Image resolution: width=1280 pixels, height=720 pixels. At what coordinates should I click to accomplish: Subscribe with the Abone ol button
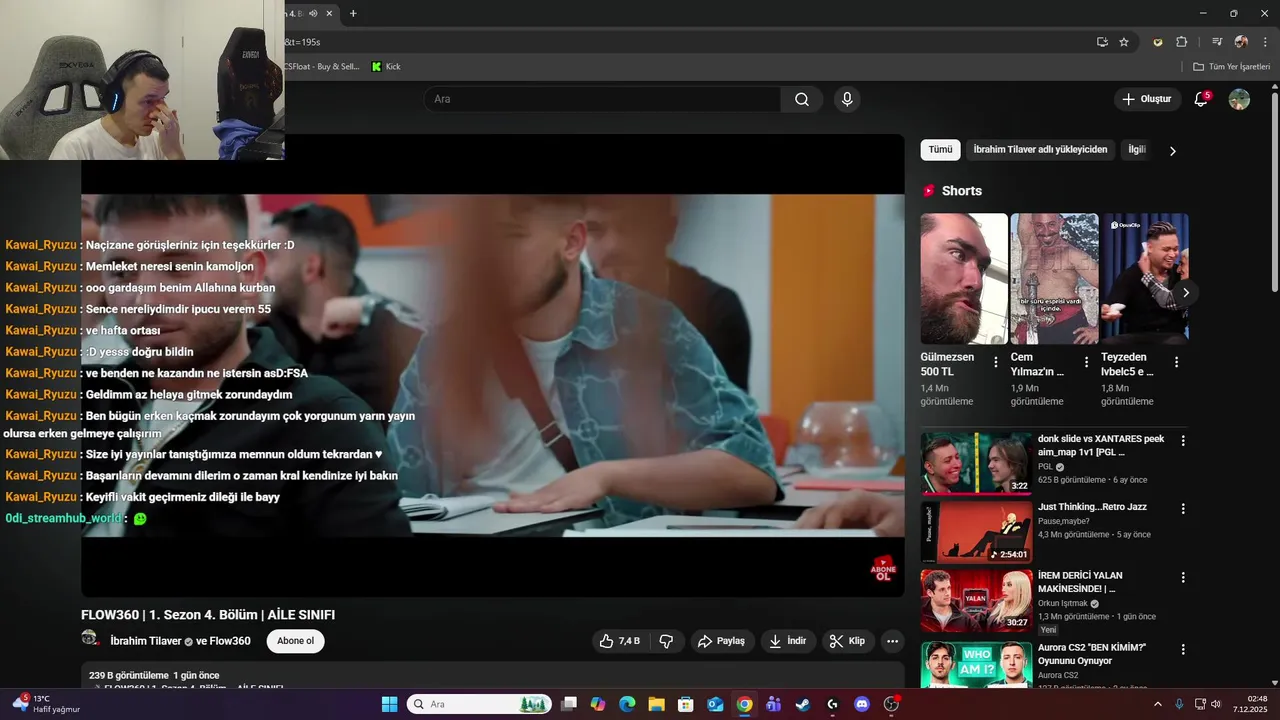[295, 641]
